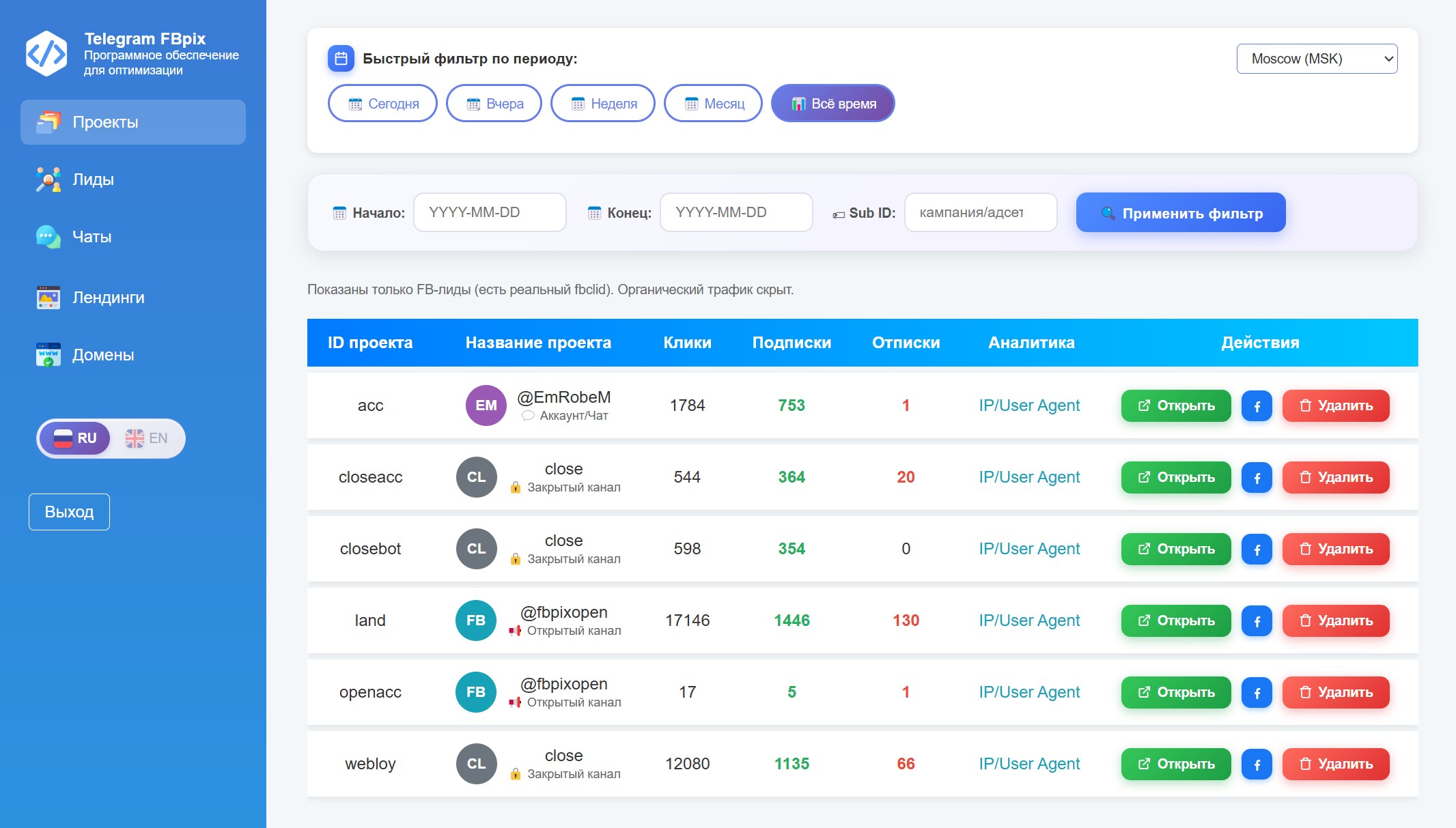Switch the interface language to EN
The image size is (1456, 828).
point(147,438)
